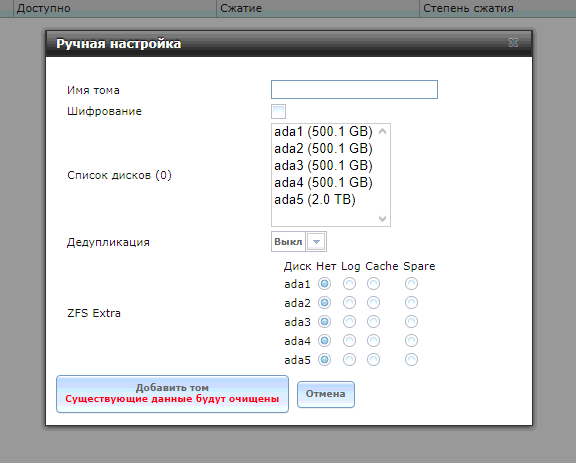Click the Выкл deduplication value box
The height and width of the screenshot is (463, 576).
[x=288, y=242]
